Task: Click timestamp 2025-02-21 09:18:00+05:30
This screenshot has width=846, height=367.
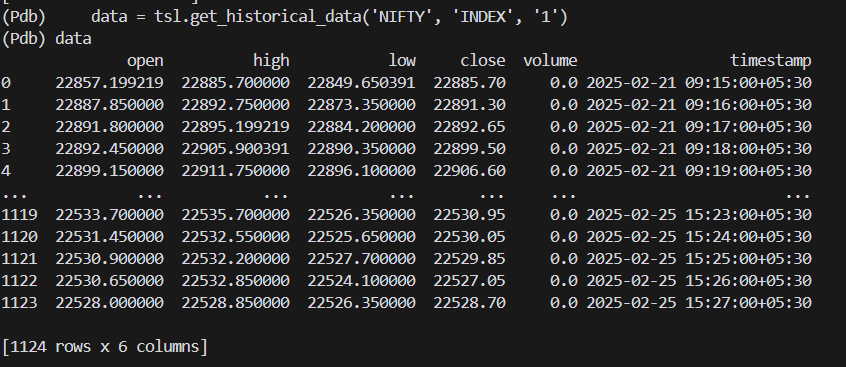Action: (699, 148)
